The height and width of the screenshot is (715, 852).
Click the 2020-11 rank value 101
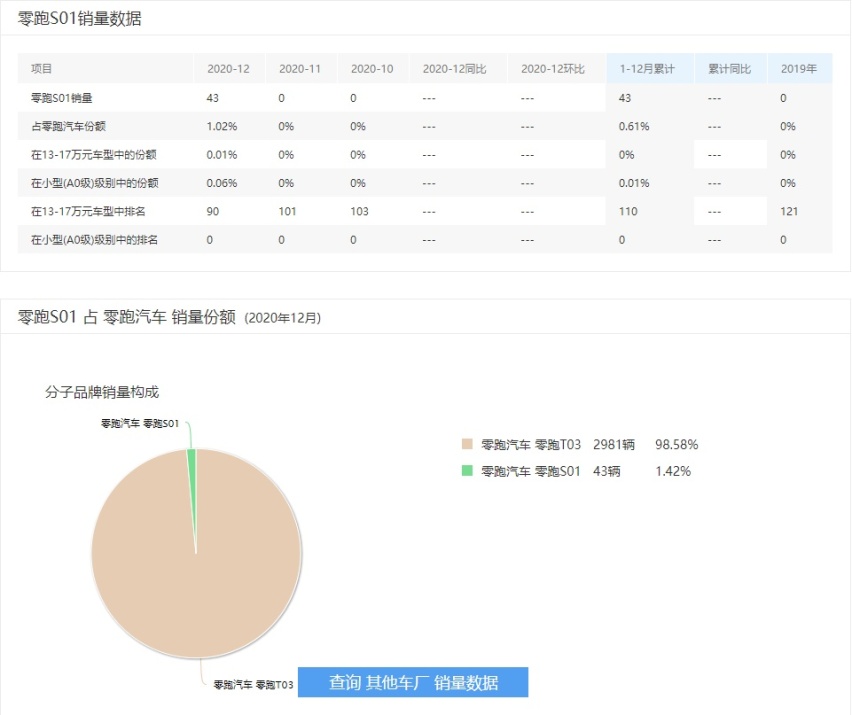pyautogui.click(x=287, y=211)
